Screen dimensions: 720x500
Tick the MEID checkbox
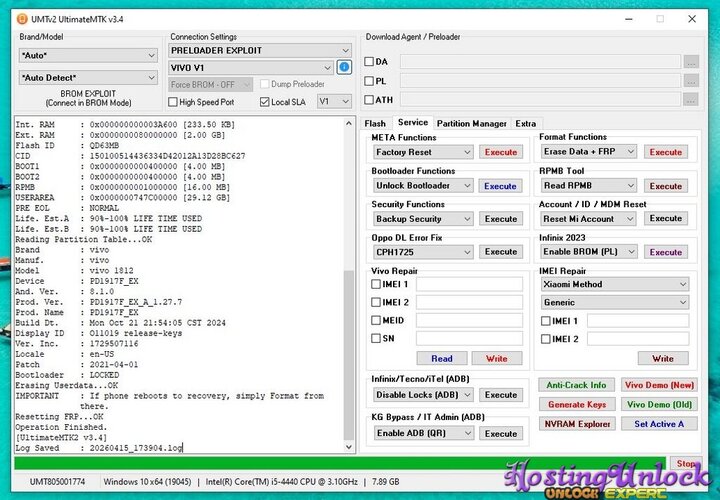click(x=376, y=320)
